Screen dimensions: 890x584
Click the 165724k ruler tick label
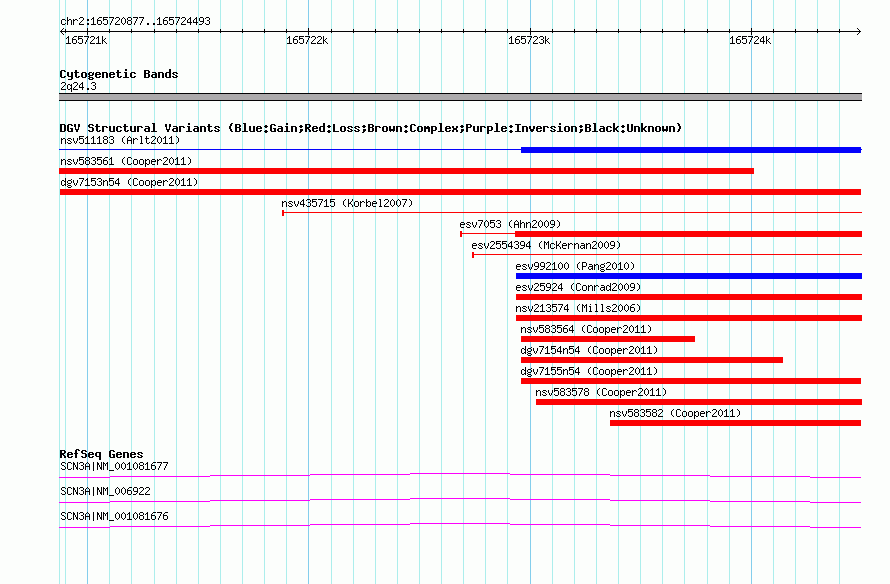coord(750,40)
